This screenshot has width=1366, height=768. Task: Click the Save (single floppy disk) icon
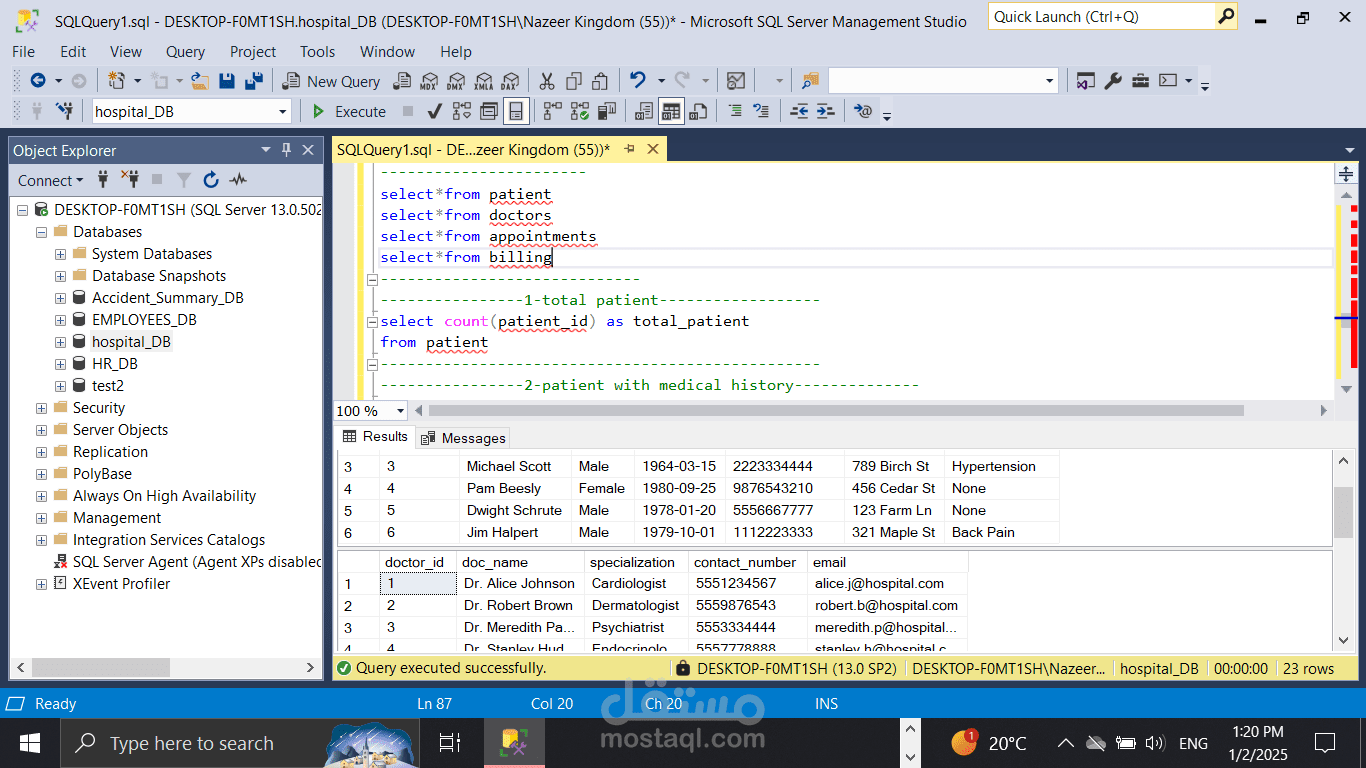227,81
